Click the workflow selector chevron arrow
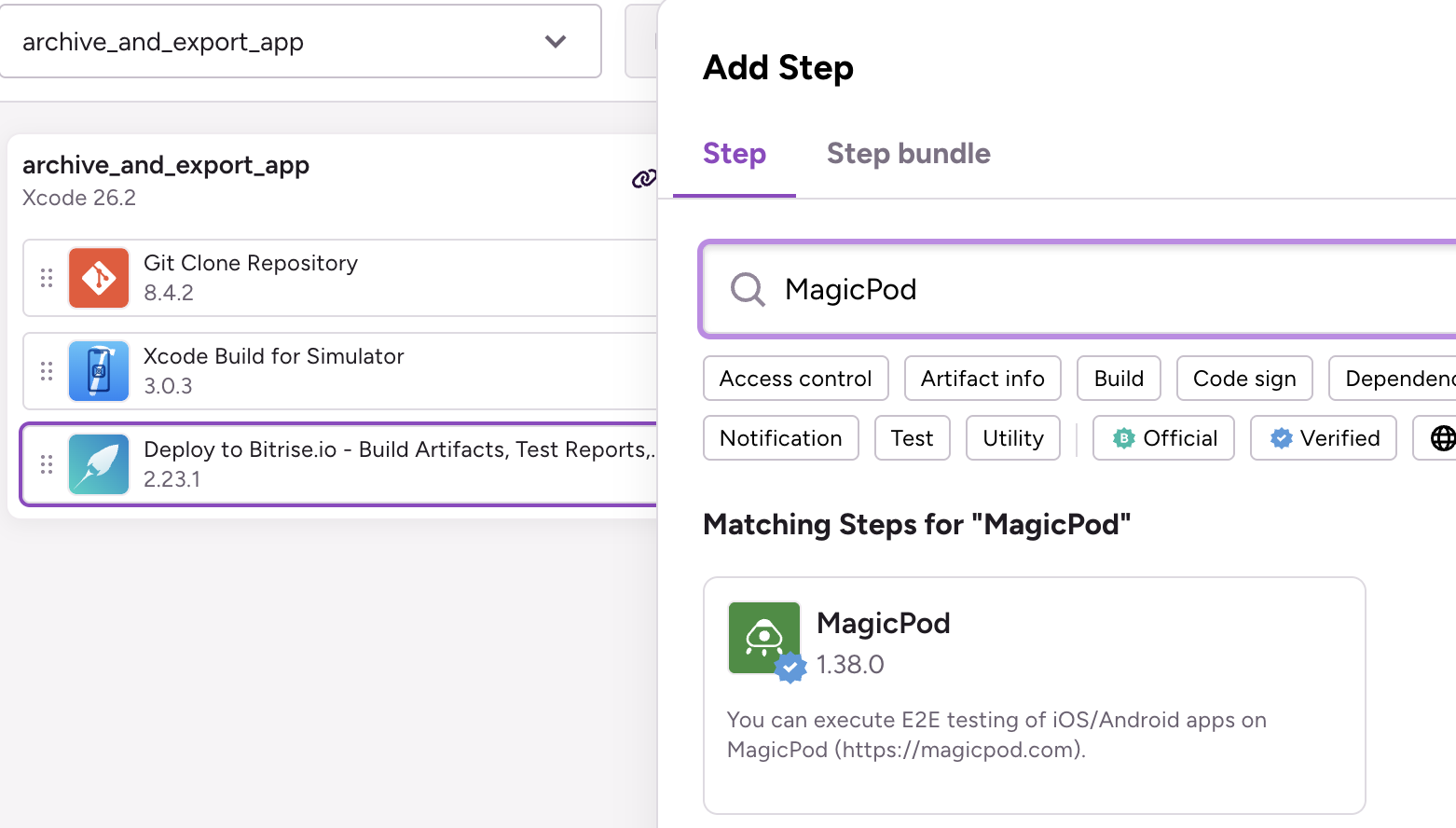 (x=556, y=42)
